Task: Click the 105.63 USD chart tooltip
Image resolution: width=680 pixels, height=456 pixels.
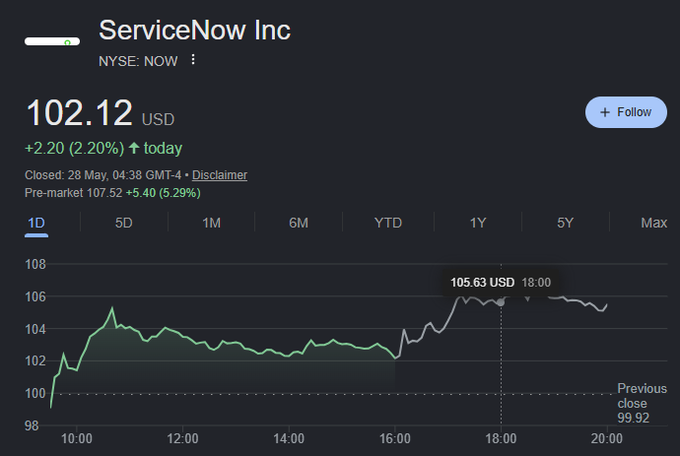Action: pyautogui.click(x=500, y=282)
